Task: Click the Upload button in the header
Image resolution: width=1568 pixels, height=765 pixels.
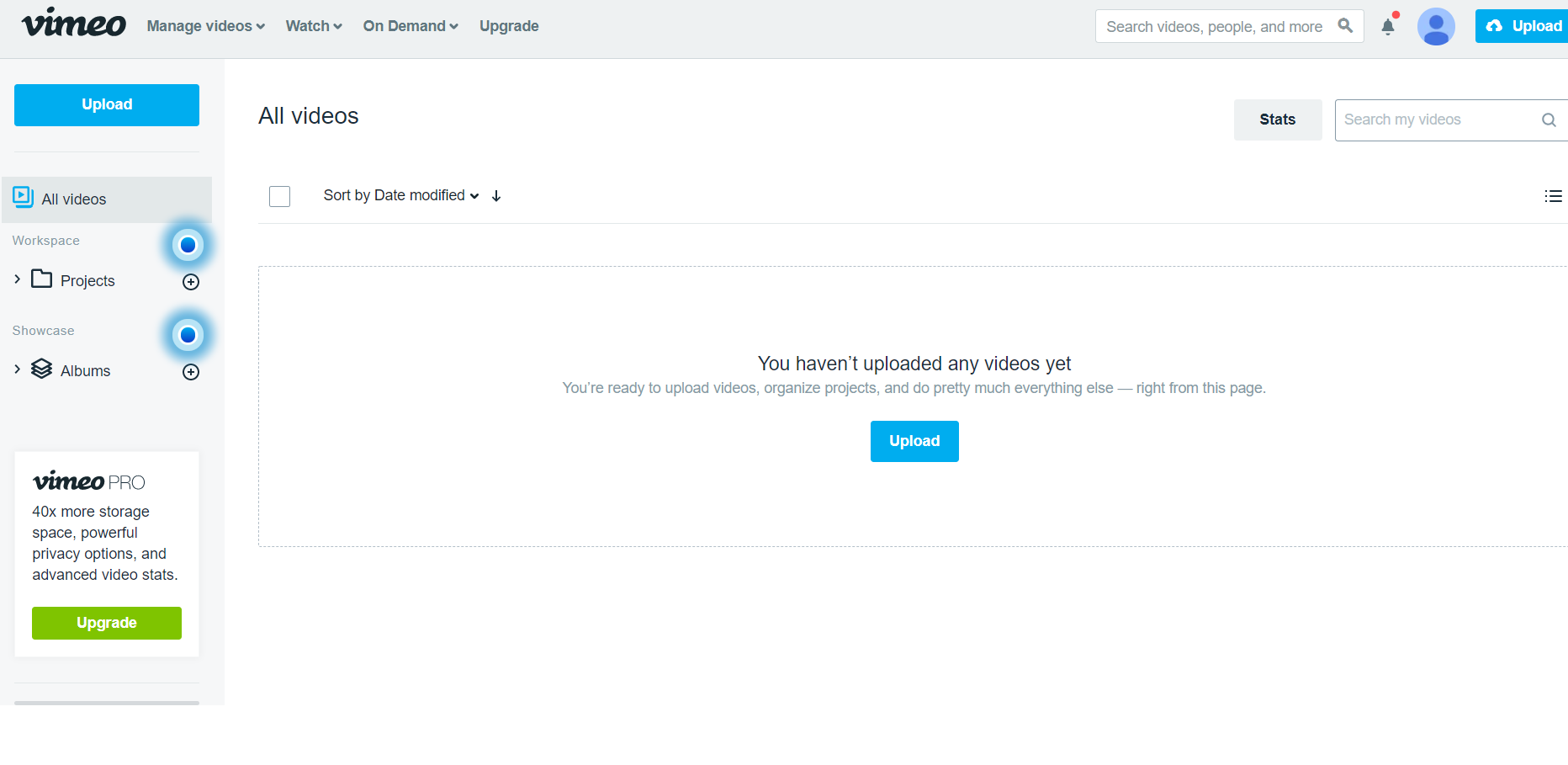Action: pyautogui.click(x=1522, y=26)
